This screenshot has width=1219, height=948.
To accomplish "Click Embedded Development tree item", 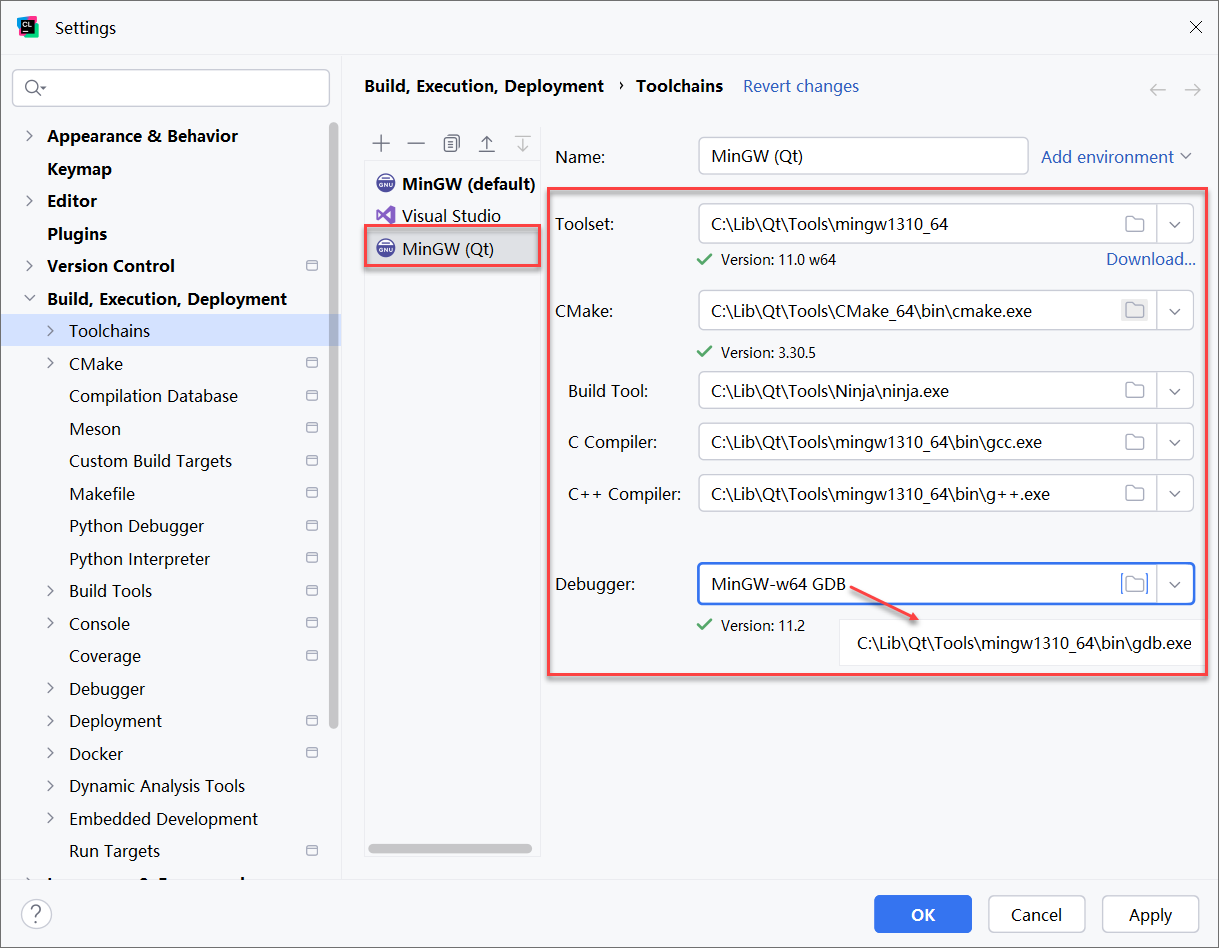I will tap(163, 819).
